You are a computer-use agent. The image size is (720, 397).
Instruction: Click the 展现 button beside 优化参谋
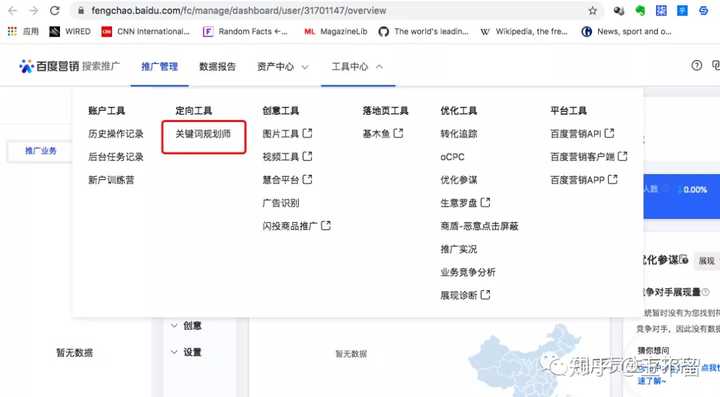[707, 261]
